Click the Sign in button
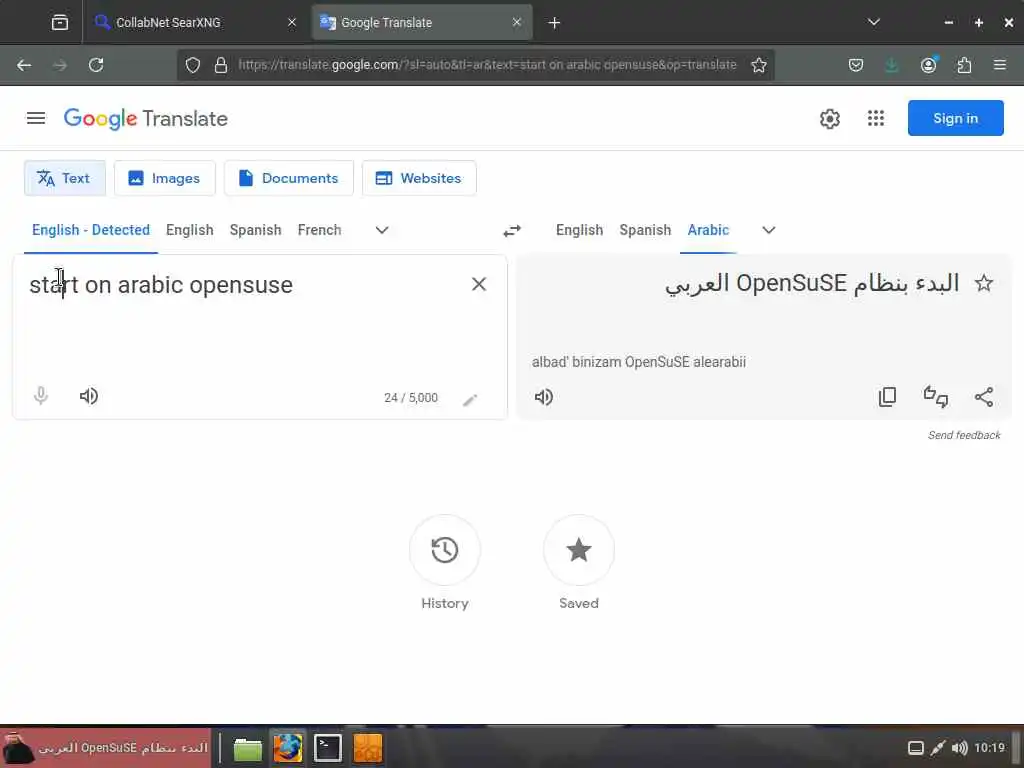This screenshot has width=1024, height=768. 955,118
